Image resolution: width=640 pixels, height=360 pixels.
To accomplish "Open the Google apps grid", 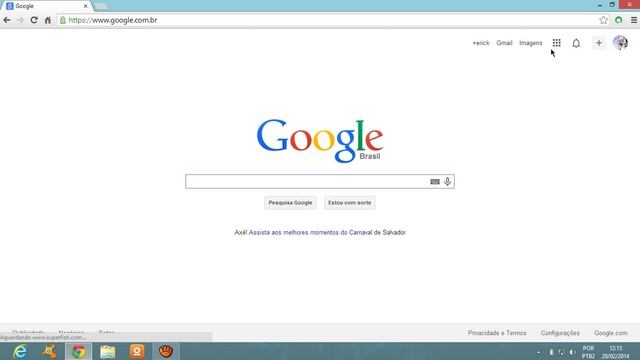I will coord(556,43).
